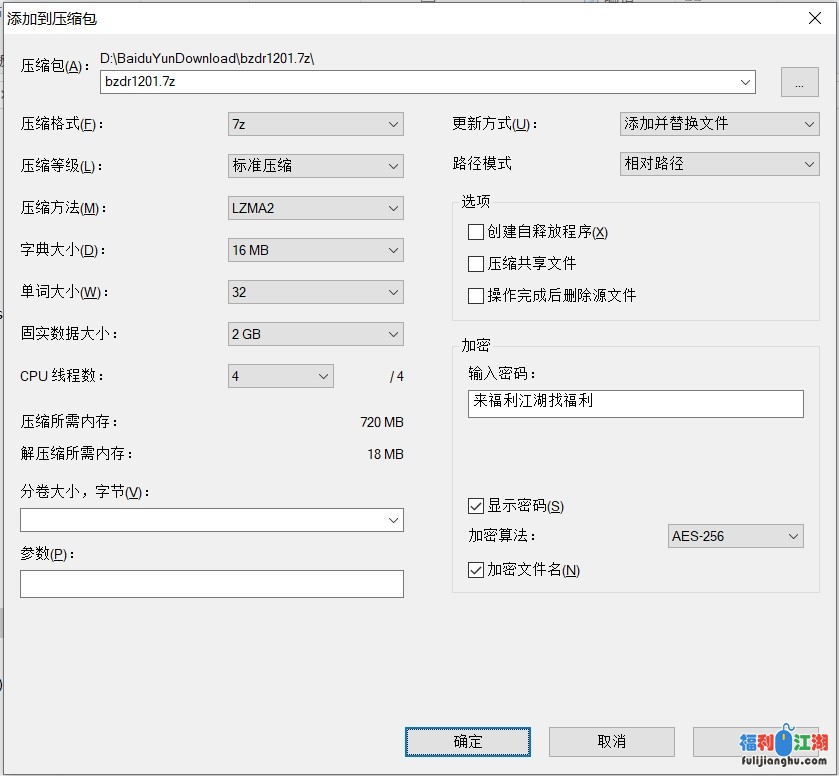Open the 压缩格式 7z dropdown
The image size is (839, 776).
315,124
